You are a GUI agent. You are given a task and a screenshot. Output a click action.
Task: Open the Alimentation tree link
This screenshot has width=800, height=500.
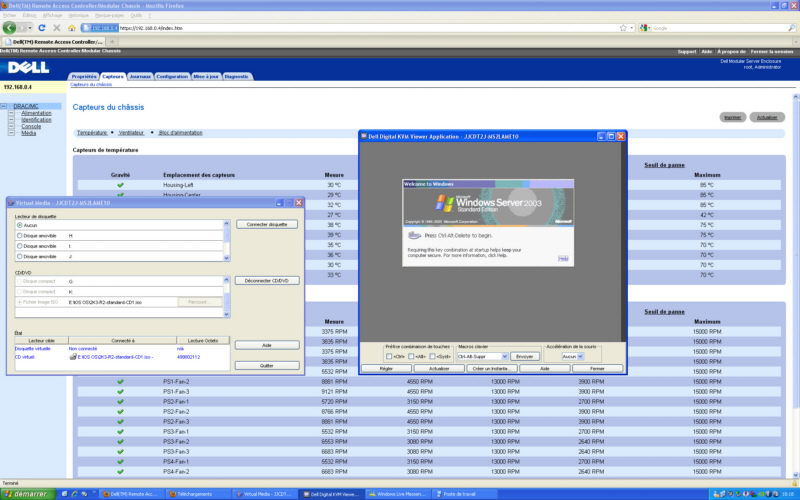point(36,113)
